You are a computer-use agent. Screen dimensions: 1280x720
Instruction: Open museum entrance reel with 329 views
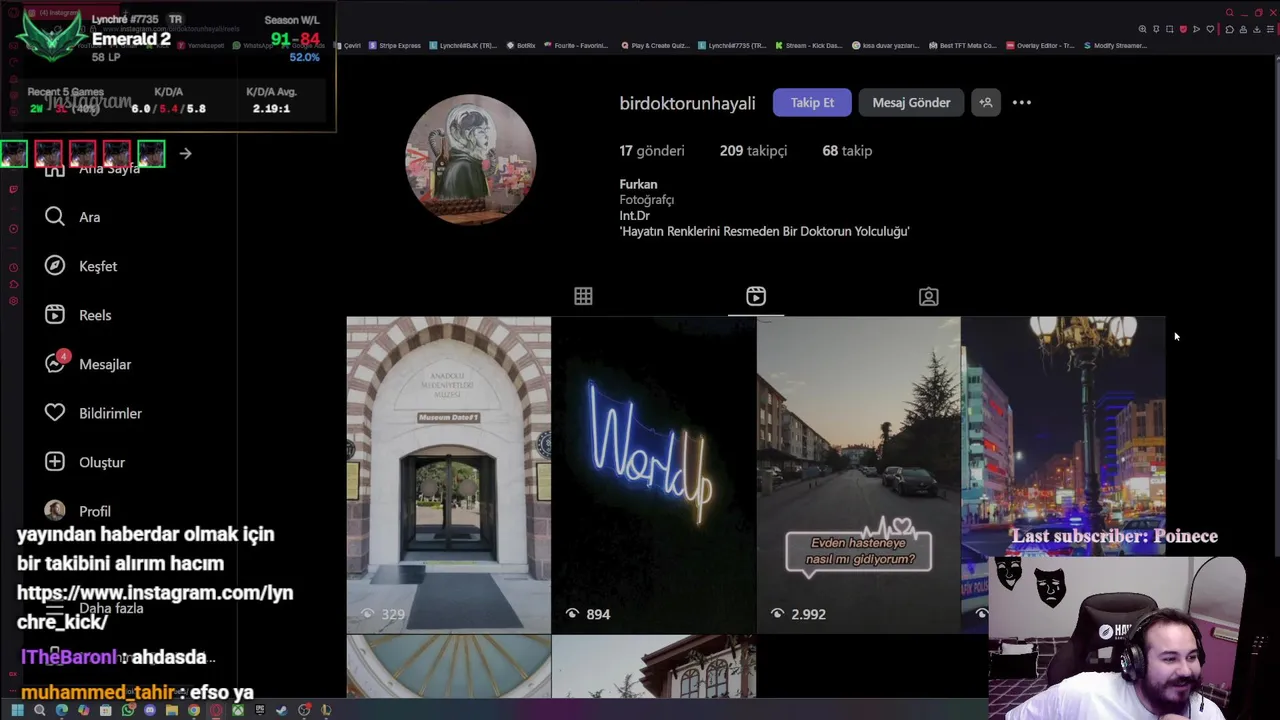pyautogui.click(x=448, y=475)
